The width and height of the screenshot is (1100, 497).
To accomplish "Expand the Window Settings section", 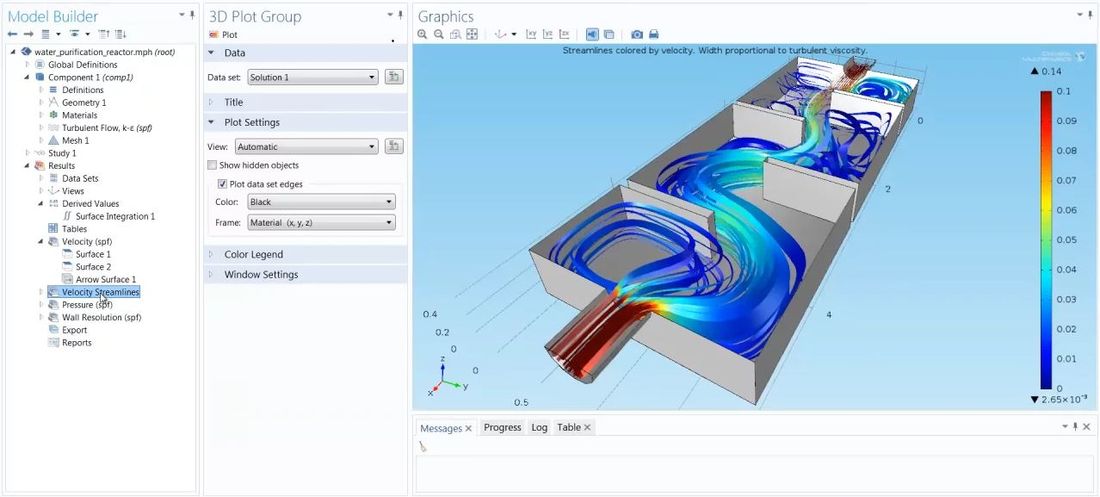I will click(x=210, y=274).
